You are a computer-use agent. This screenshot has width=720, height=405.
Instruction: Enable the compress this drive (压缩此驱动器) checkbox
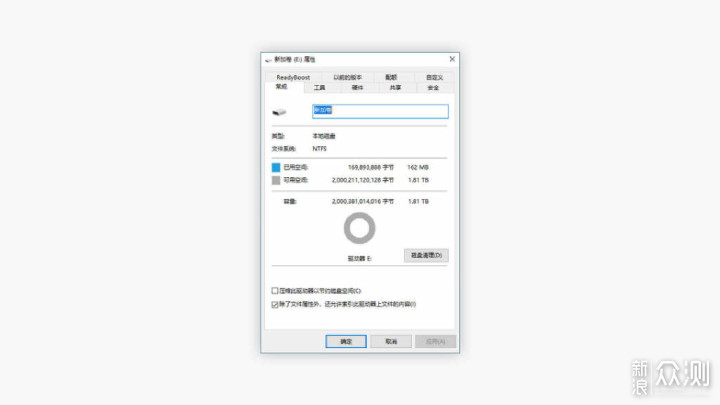point(276,291)
